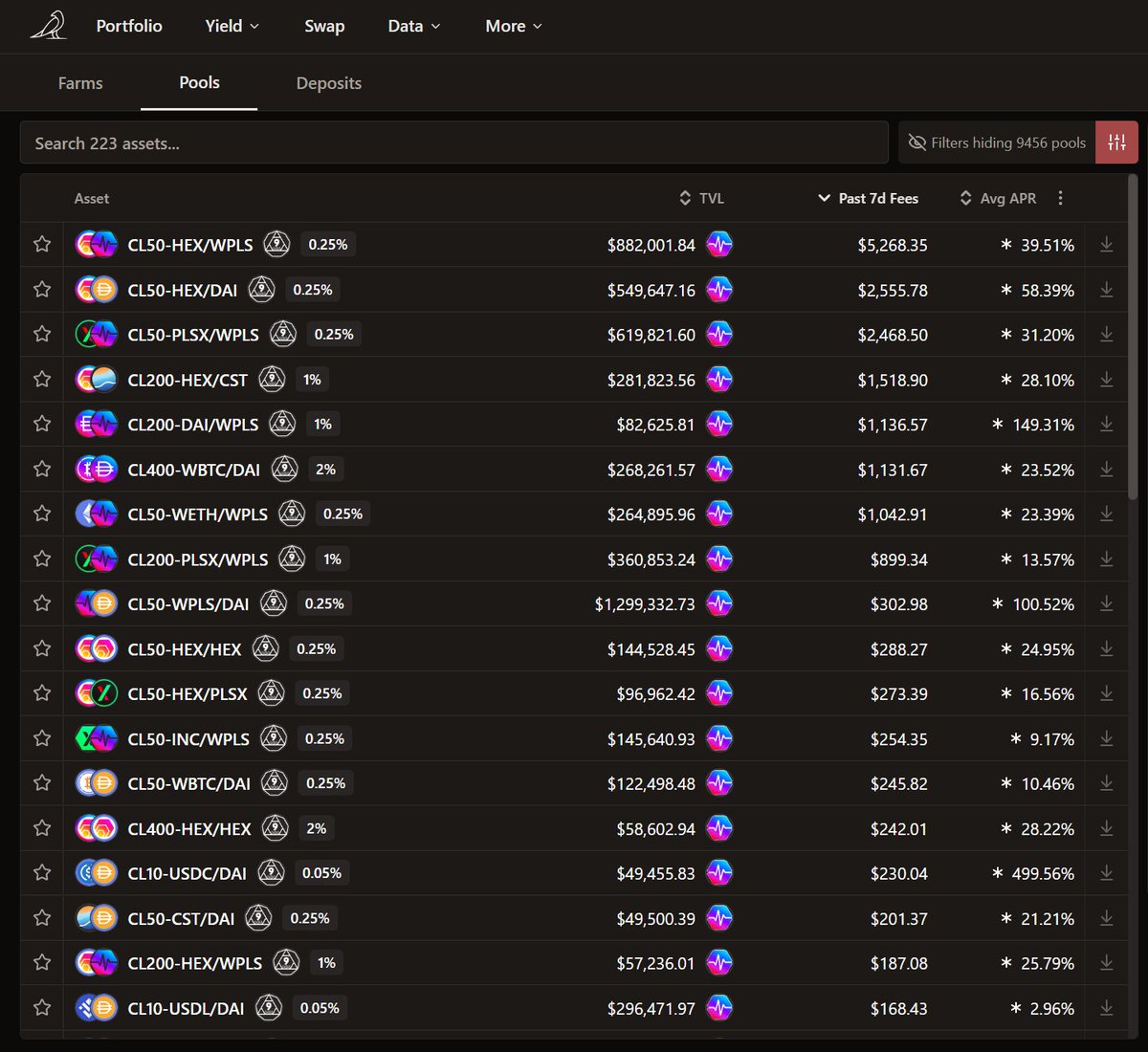Image resolution: width=1148 pixels, height=1052 pixels.
Task: Click the CL50-CST/DAI token pair icon
Action: pyautogui.click(x=97, y=918)
